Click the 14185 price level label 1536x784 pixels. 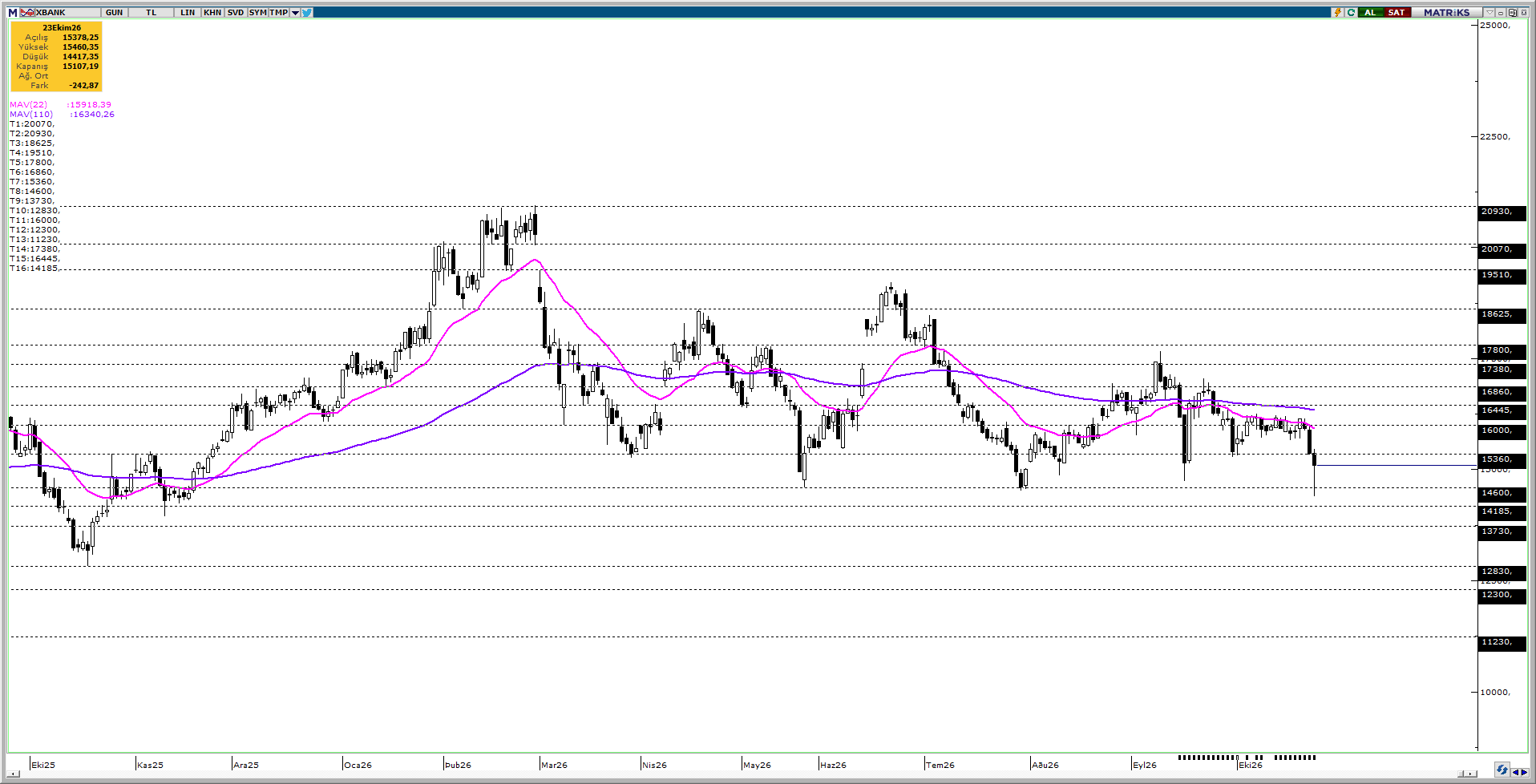(x=1502, y=511)
